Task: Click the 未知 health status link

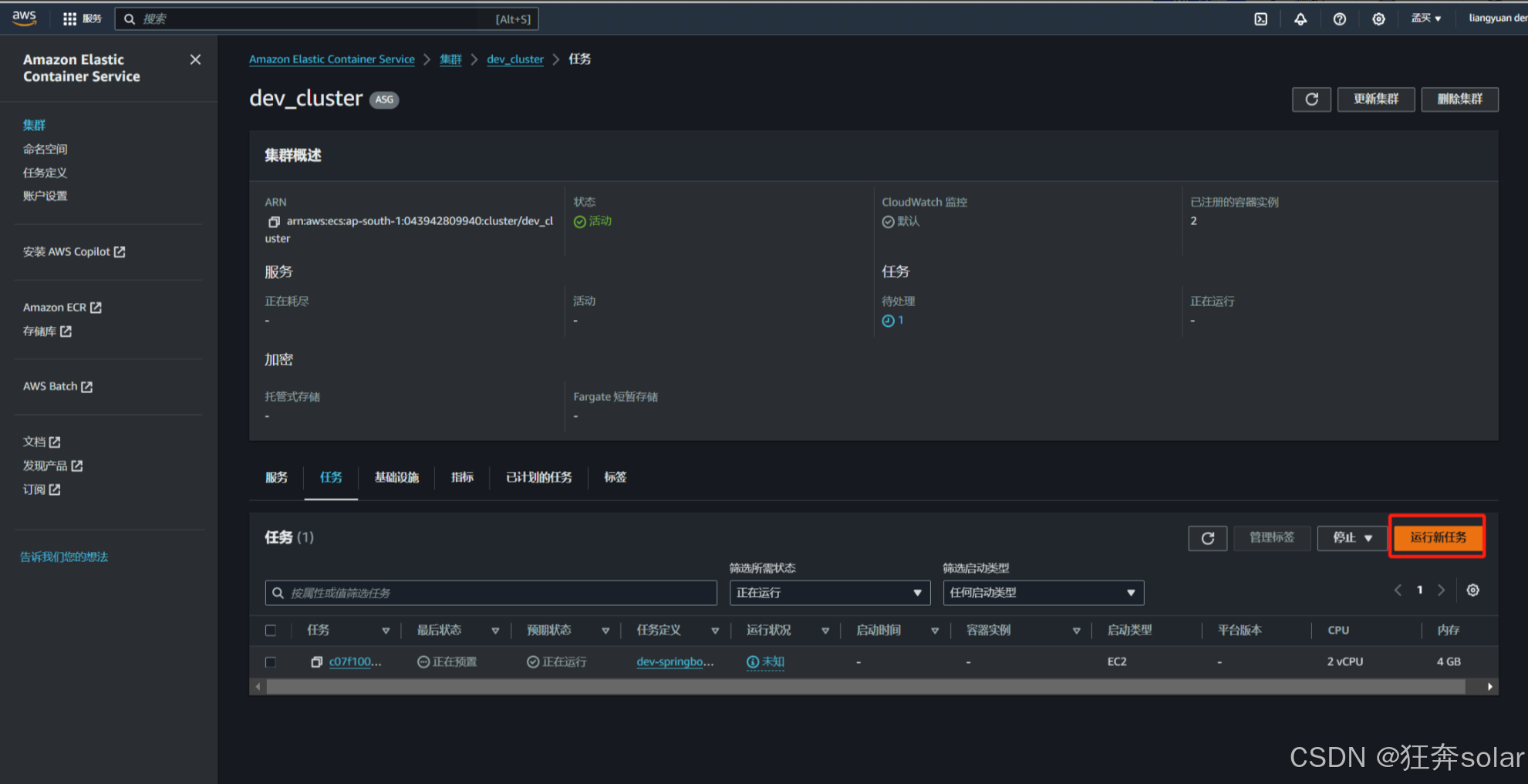Action: [x=765, y=662]
